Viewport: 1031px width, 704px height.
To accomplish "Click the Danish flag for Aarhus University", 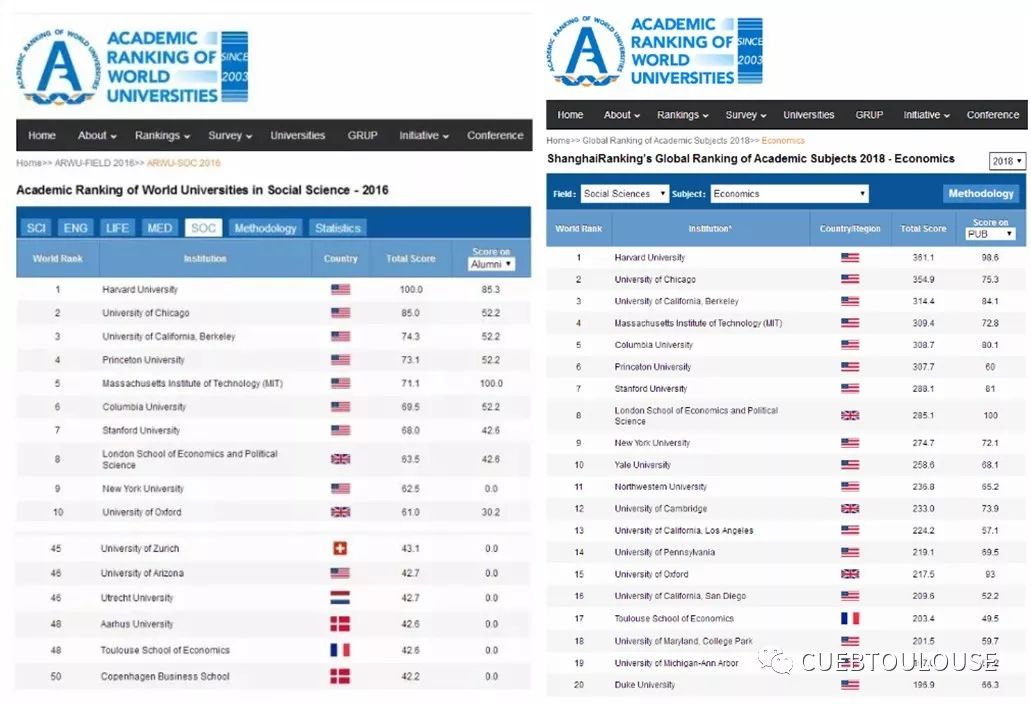I will [340, 624].
